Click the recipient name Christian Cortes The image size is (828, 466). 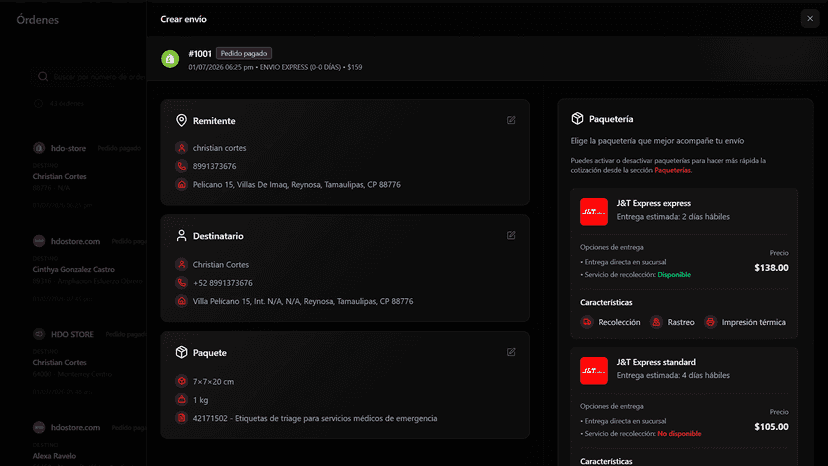(x=221, y=265)
